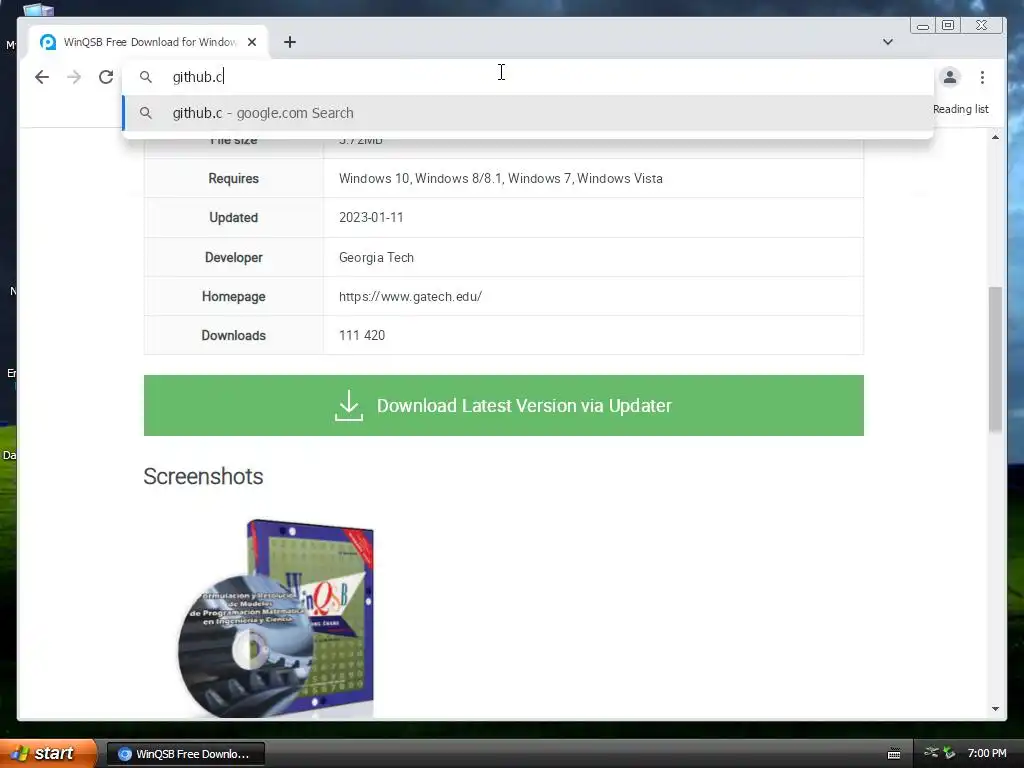Open the Windows start menu
This screenshot has height=768, width=1024.
pyautogui.click(x=47, y=754)
